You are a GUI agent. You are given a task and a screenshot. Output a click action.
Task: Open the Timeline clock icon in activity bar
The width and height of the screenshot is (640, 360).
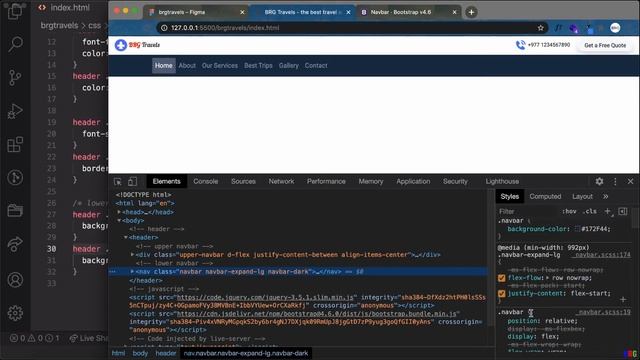15,178
